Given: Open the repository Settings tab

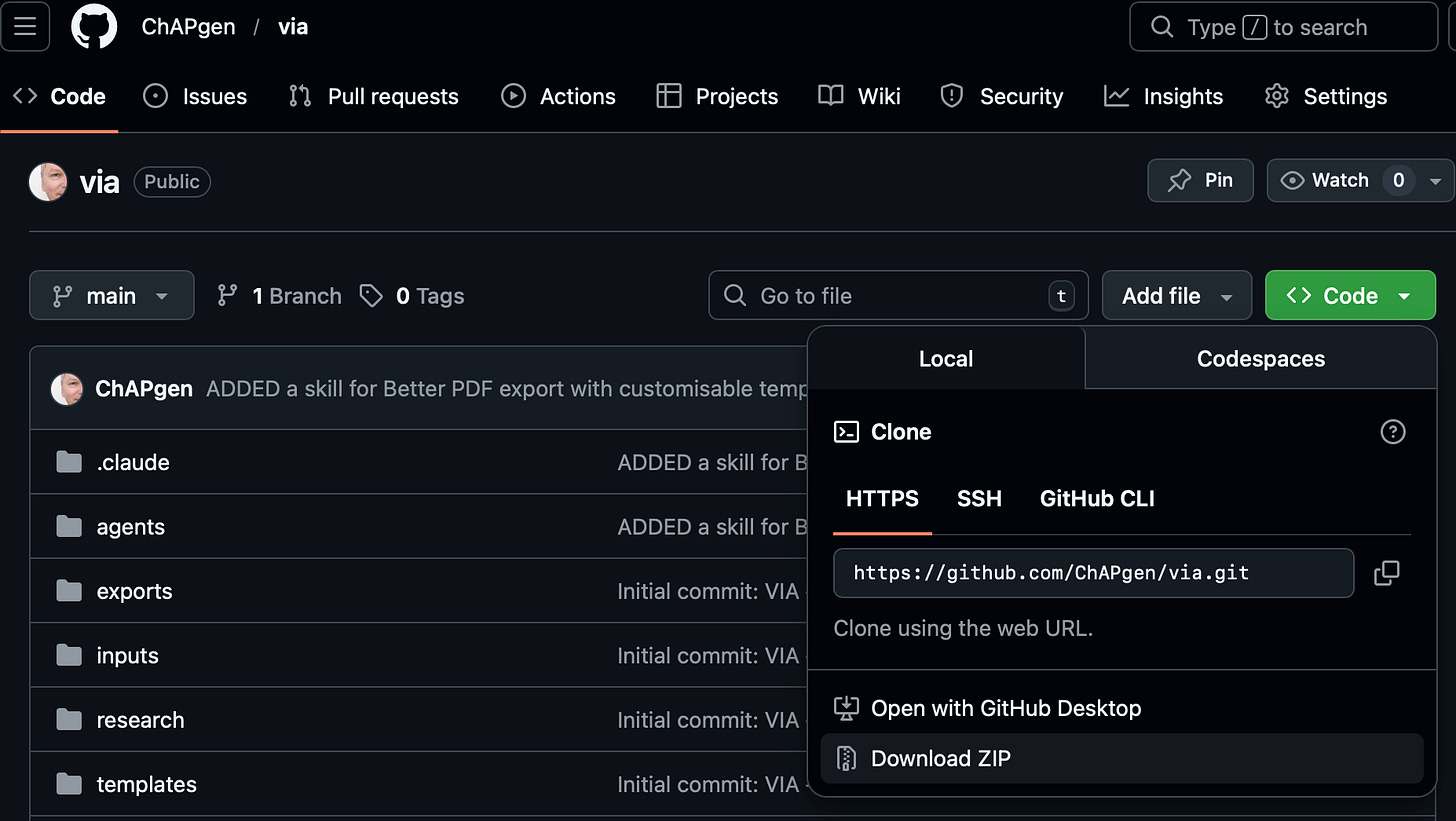Looking at the screenshot, I should coord(1326,96).
